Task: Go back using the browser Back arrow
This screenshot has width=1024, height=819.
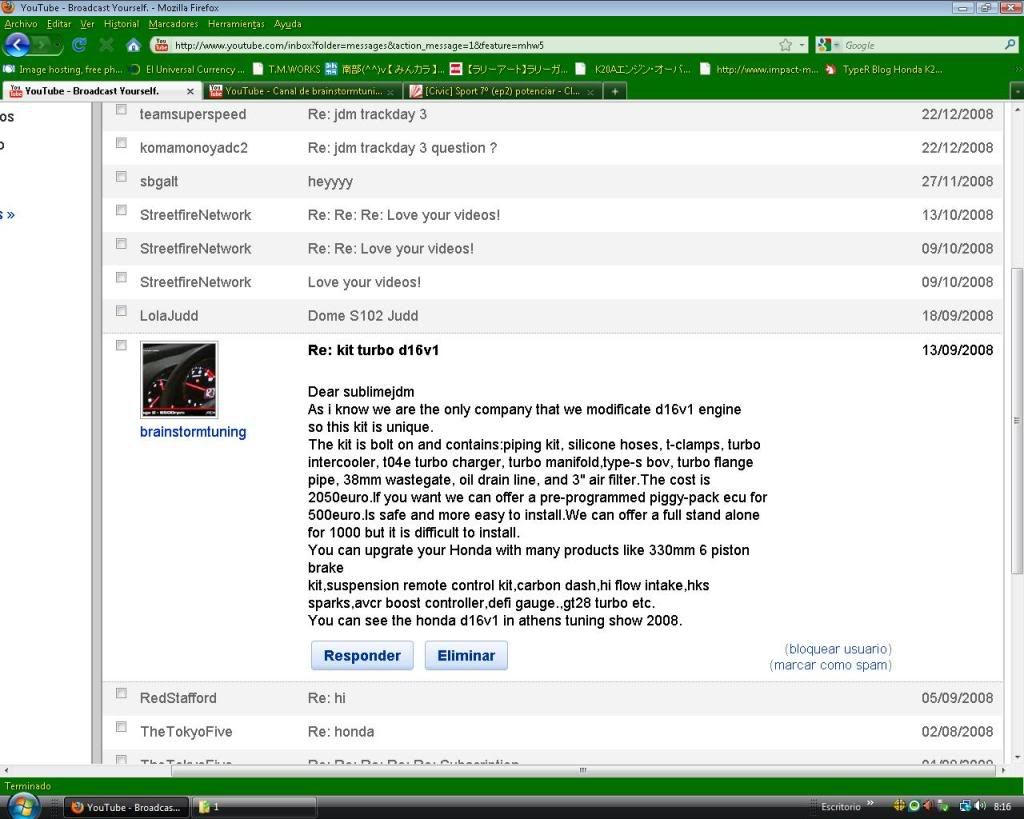Action: pos(17,45)
